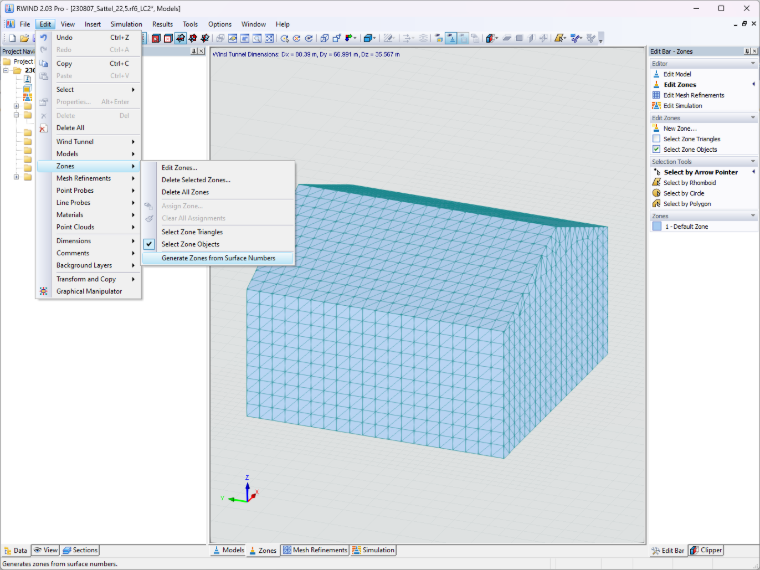The image size is (760, 570).
Task: Click the Default Zone color swatch
Action: pos(657,226)
